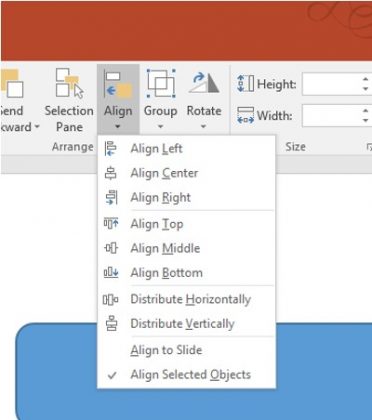
Task: Select the Align Center icon
Action: 110,173
